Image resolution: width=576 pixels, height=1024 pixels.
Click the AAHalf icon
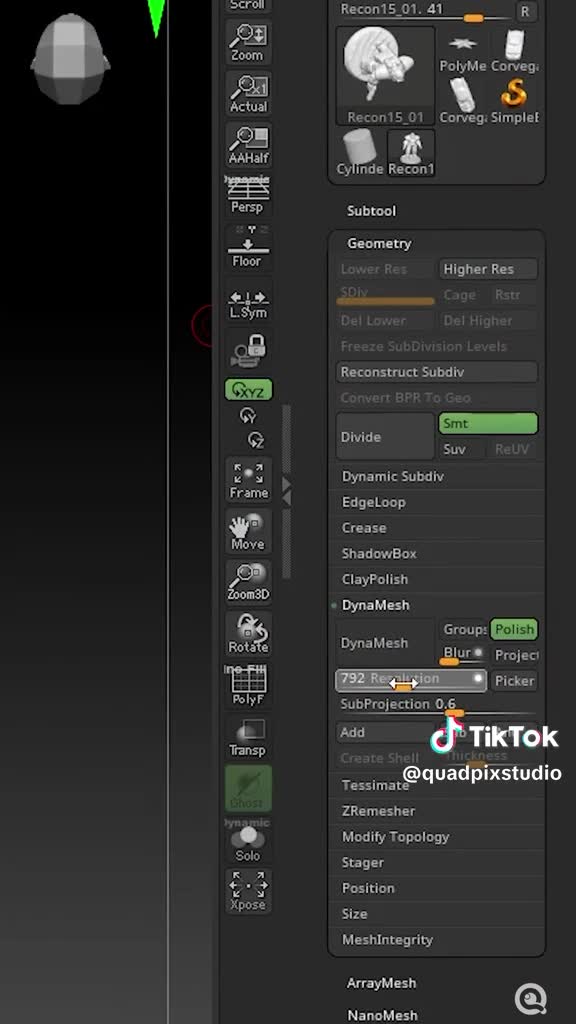(x=248, y=145)
